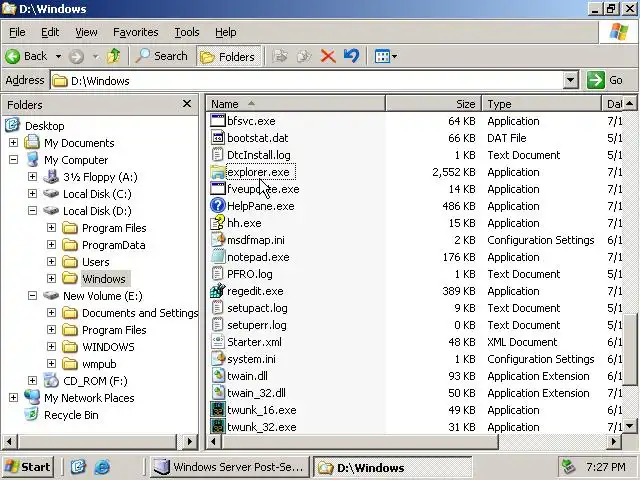Open the Help menu
The width and height of the screenshot is (640, 480).
click(226, 32)
